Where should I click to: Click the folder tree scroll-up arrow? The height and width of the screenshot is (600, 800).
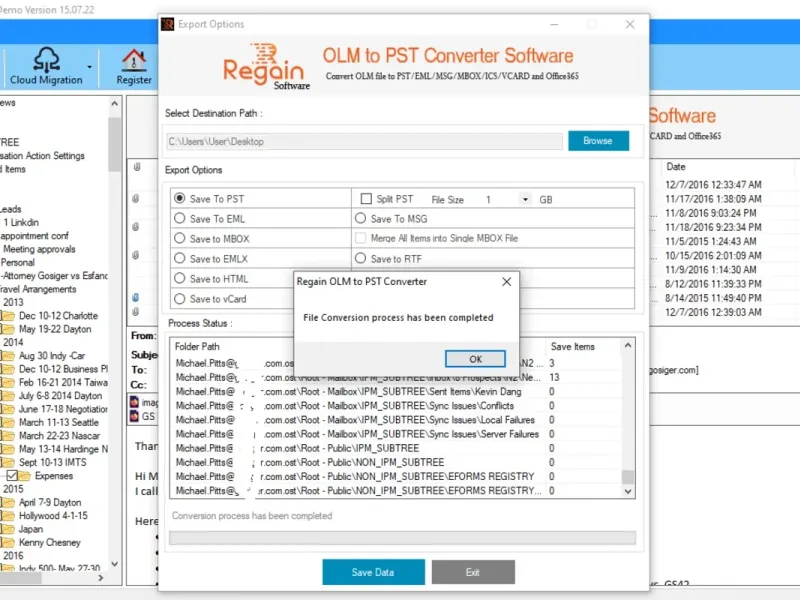[x=114, y=103]
